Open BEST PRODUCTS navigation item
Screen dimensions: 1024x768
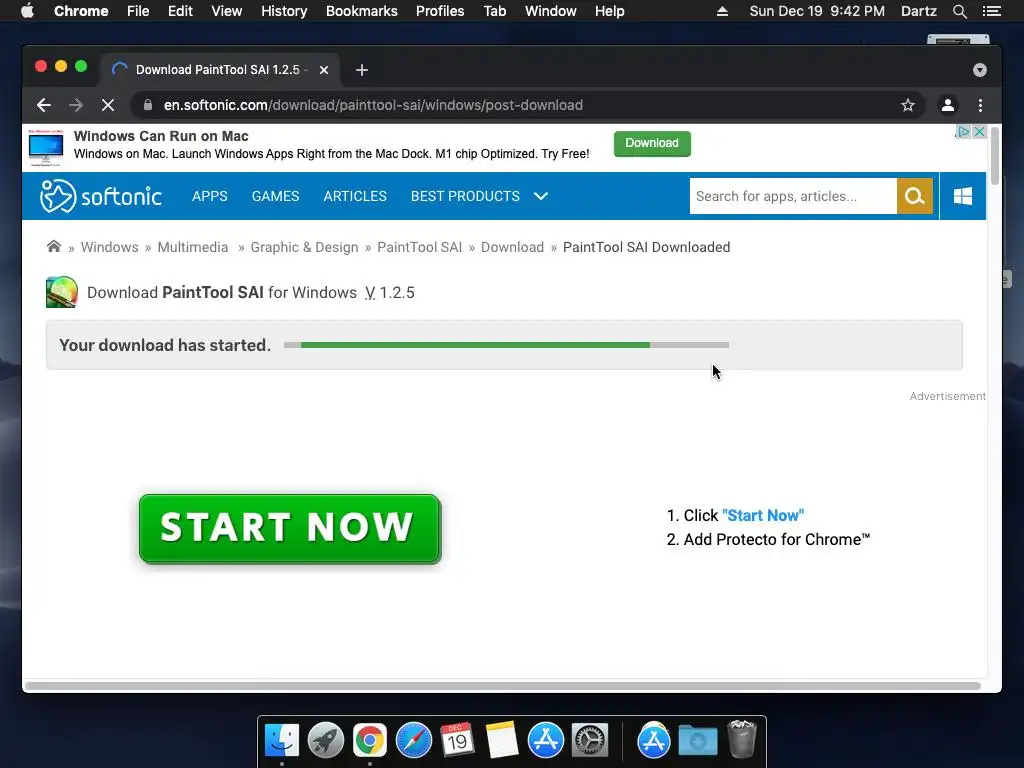465,196
